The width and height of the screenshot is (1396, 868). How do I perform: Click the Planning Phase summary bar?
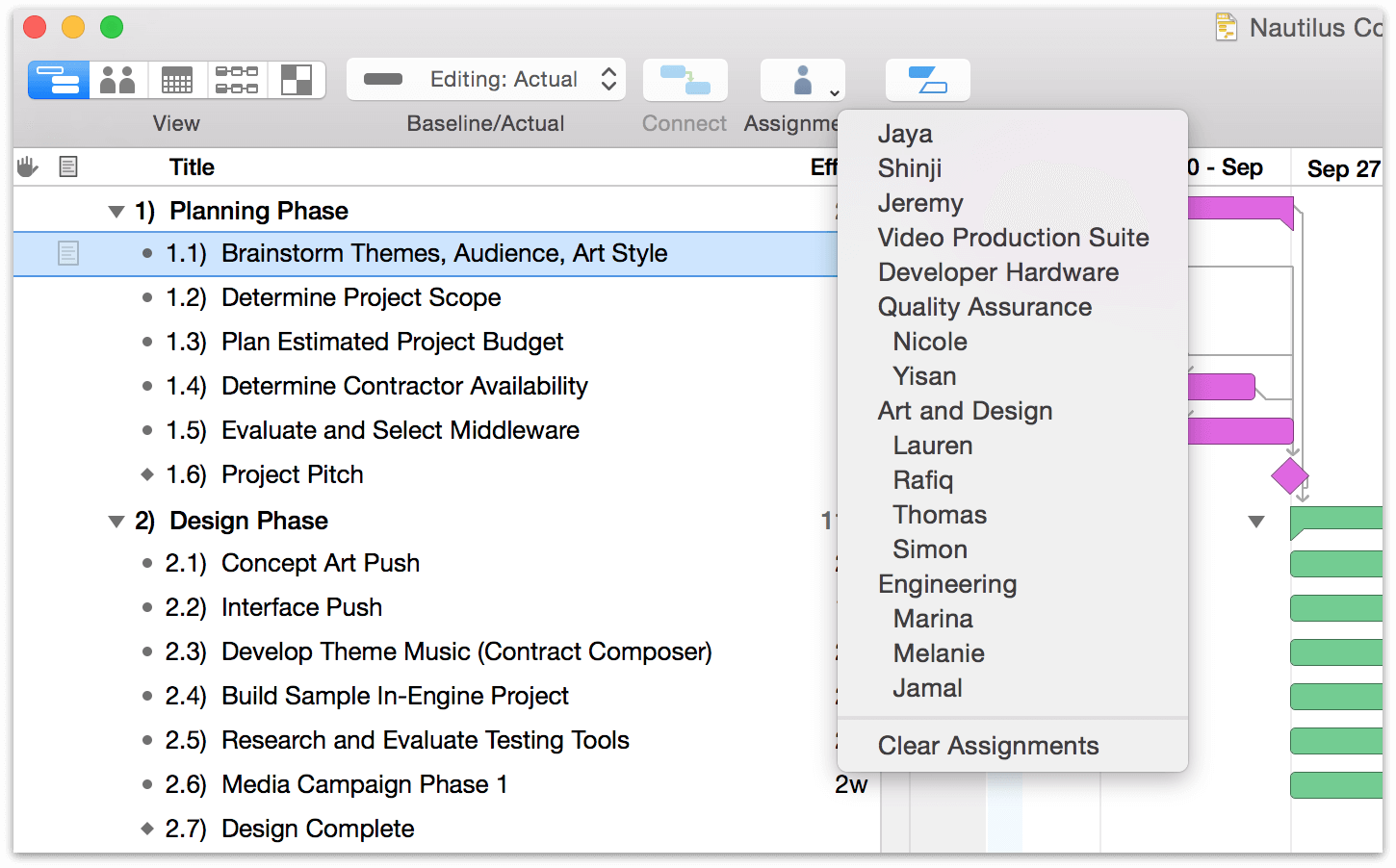click(x=1240, y=211)
